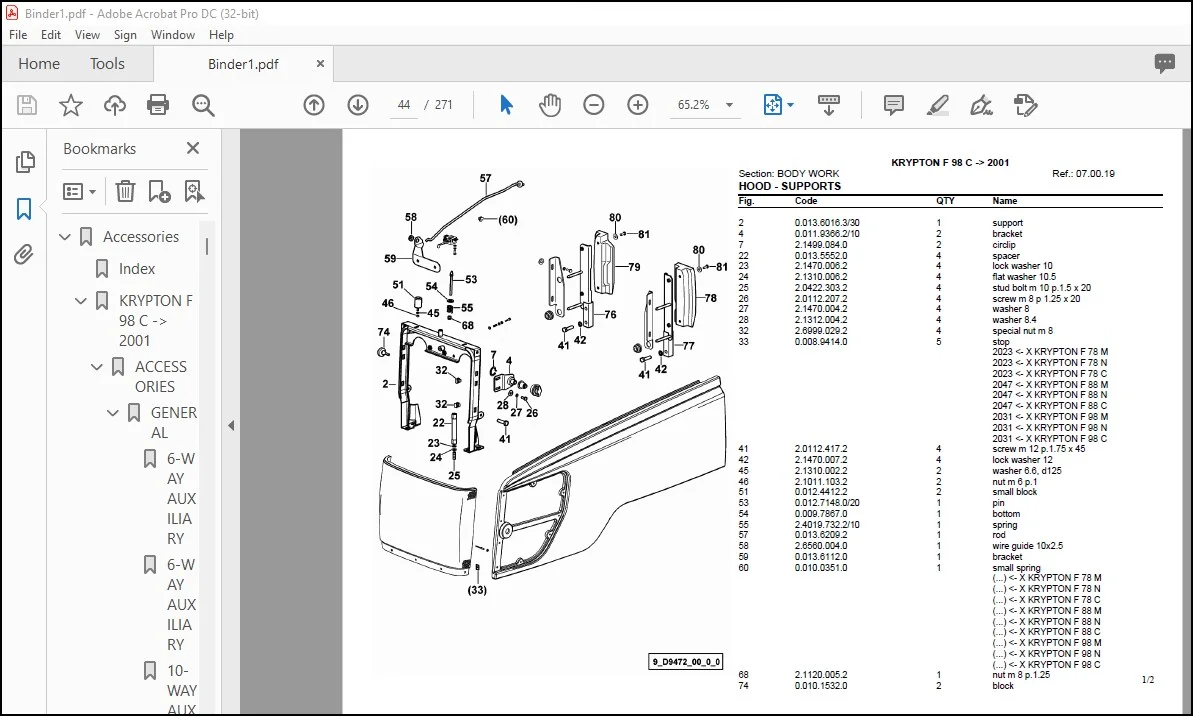The height and width of the screenshot is (716, 1193).
Task: Add file to starred favorites
Action: (x=71, y=105)
